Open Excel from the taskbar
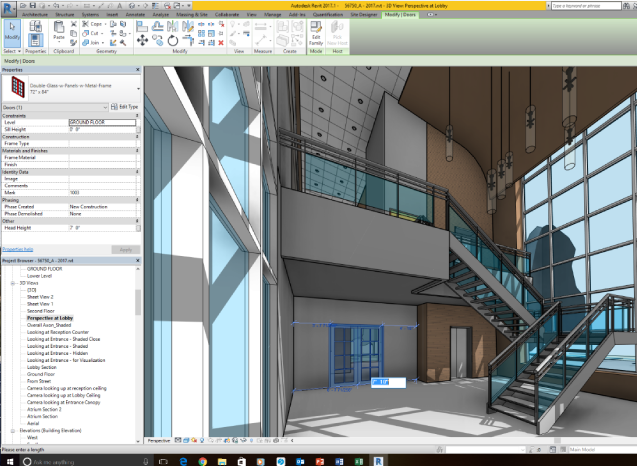The width and height of the screenshot is (637, 466). tap(359, 461)
